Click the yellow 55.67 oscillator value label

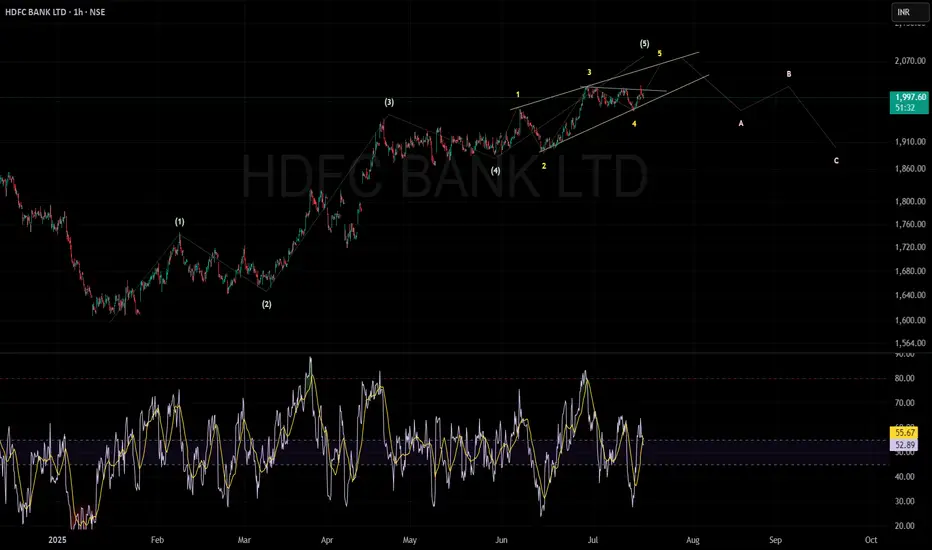tap(904, 433)
